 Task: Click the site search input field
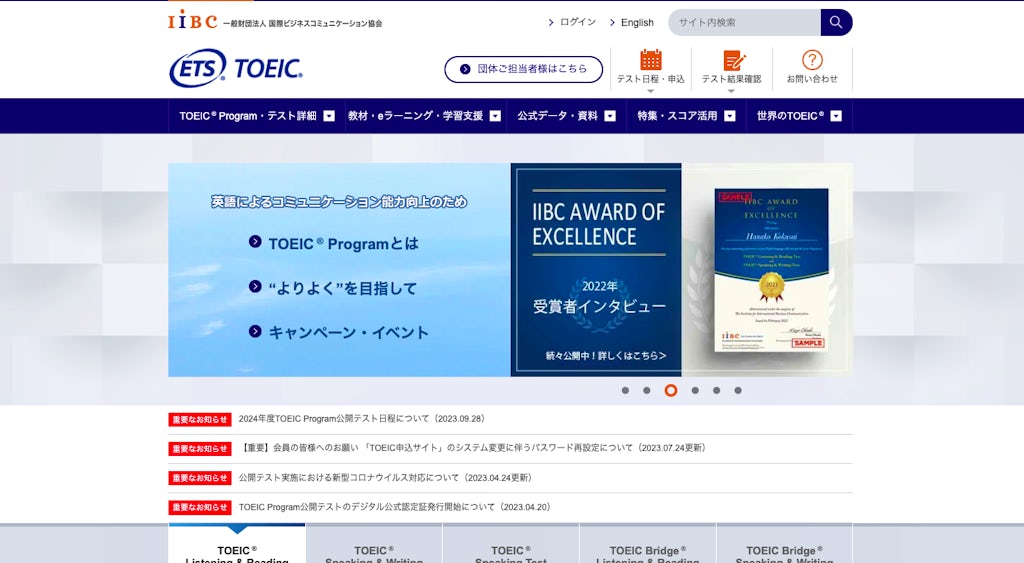[x=744, y=22]
